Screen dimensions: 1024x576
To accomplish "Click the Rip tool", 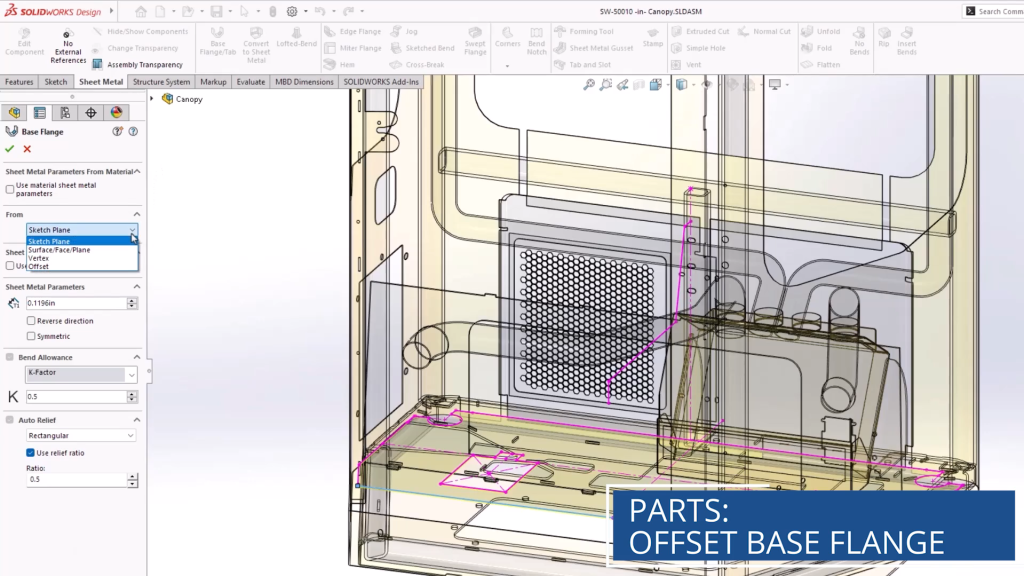I will click(884, 37).
